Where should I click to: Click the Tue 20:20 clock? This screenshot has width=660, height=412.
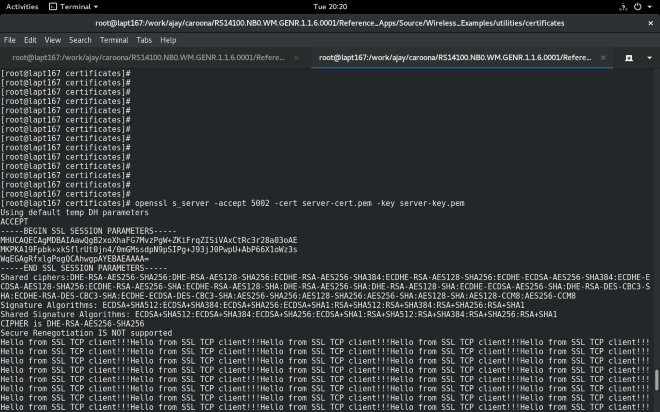tap(329, 6)
